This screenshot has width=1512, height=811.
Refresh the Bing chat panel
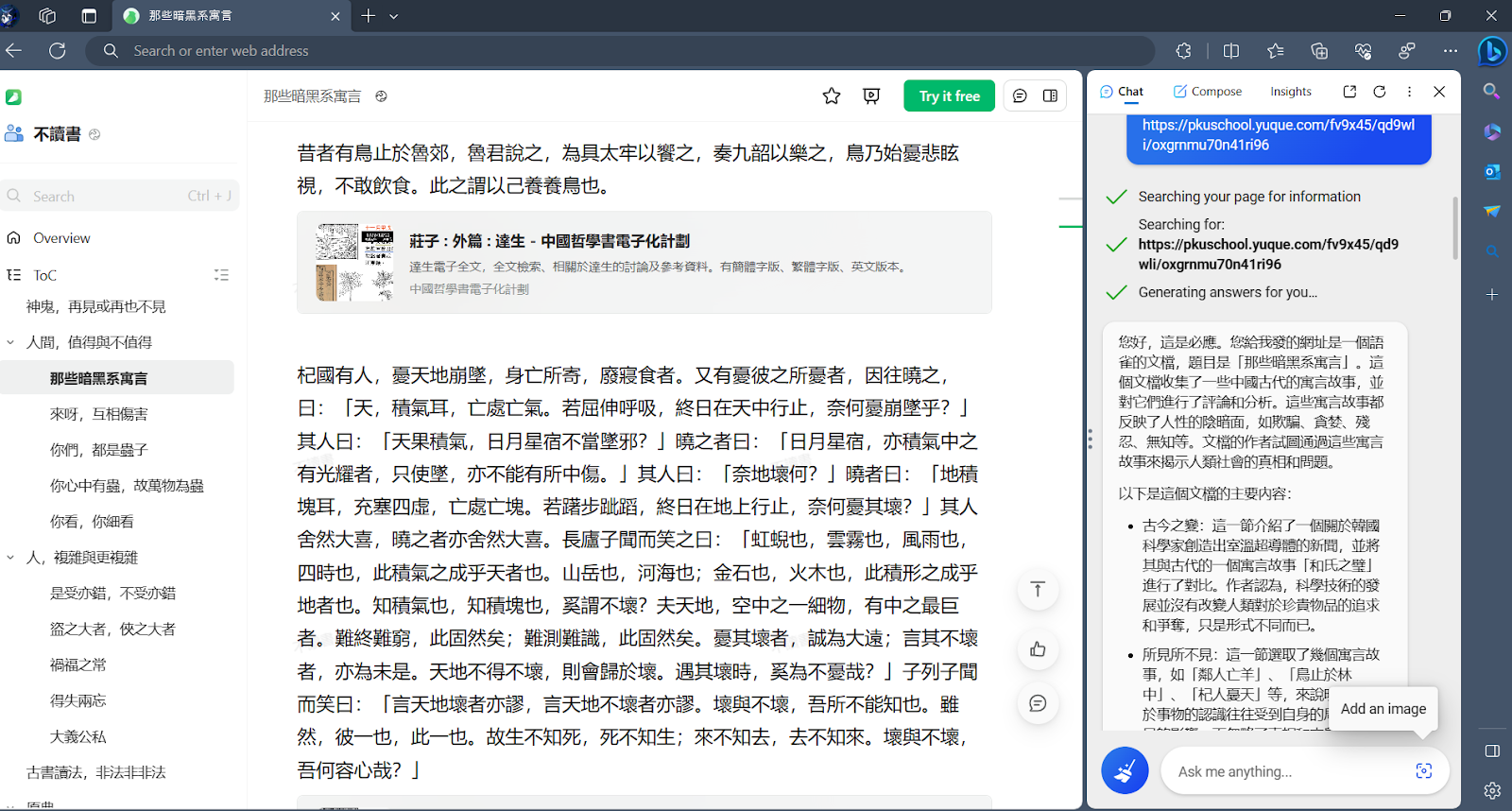pos(1380,92)
